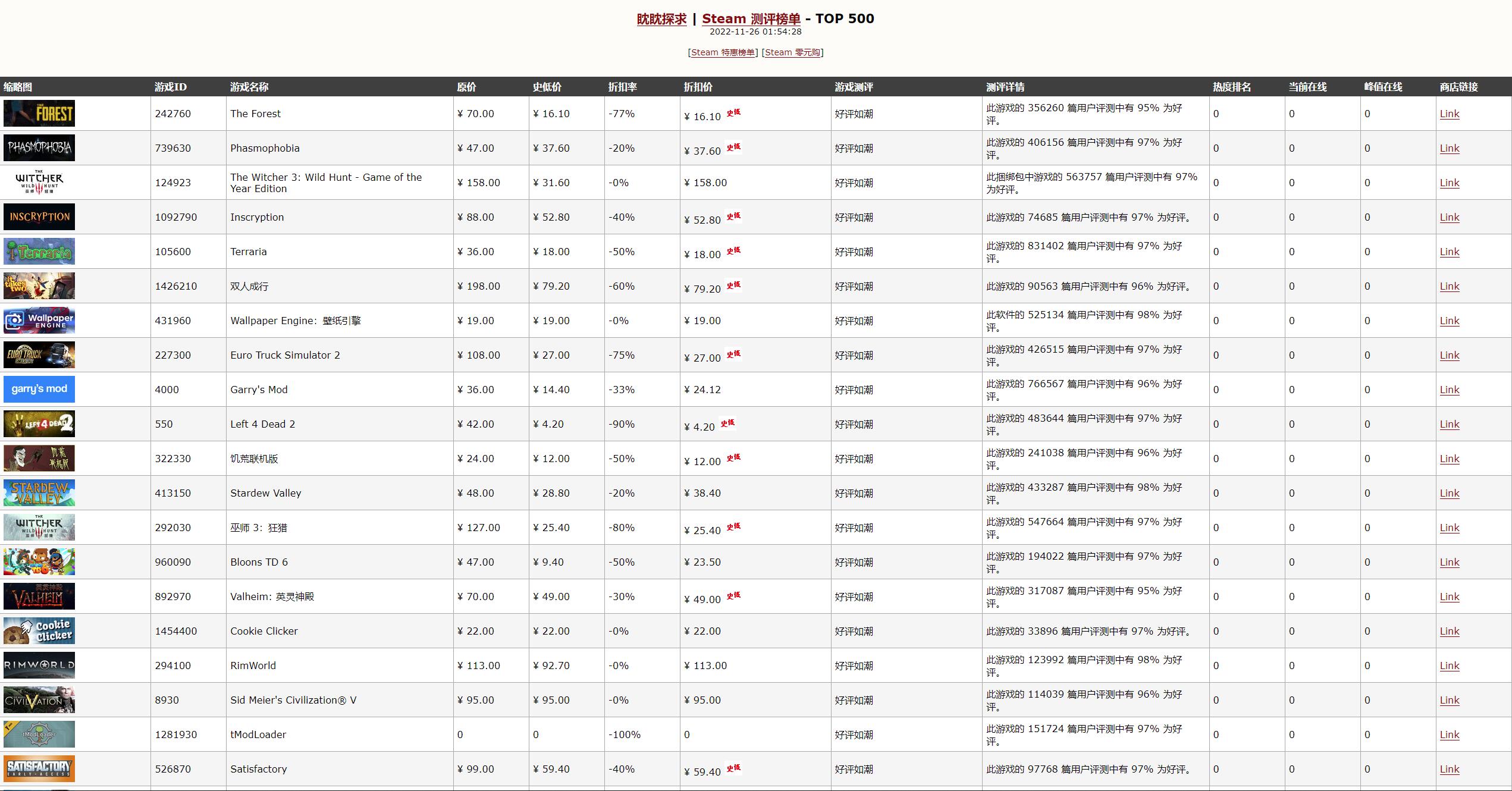Screen dimensions: 1512x791
Task: Open the 眈眈探求 title link
Action: pyautogui.click(x=661, y=19)
